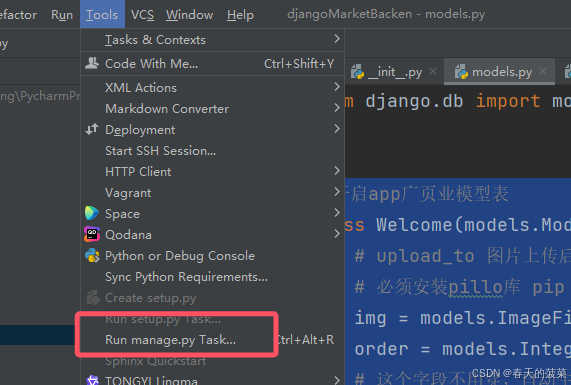
Task: Open the VCS menu
Action: [x=142, y=15]
